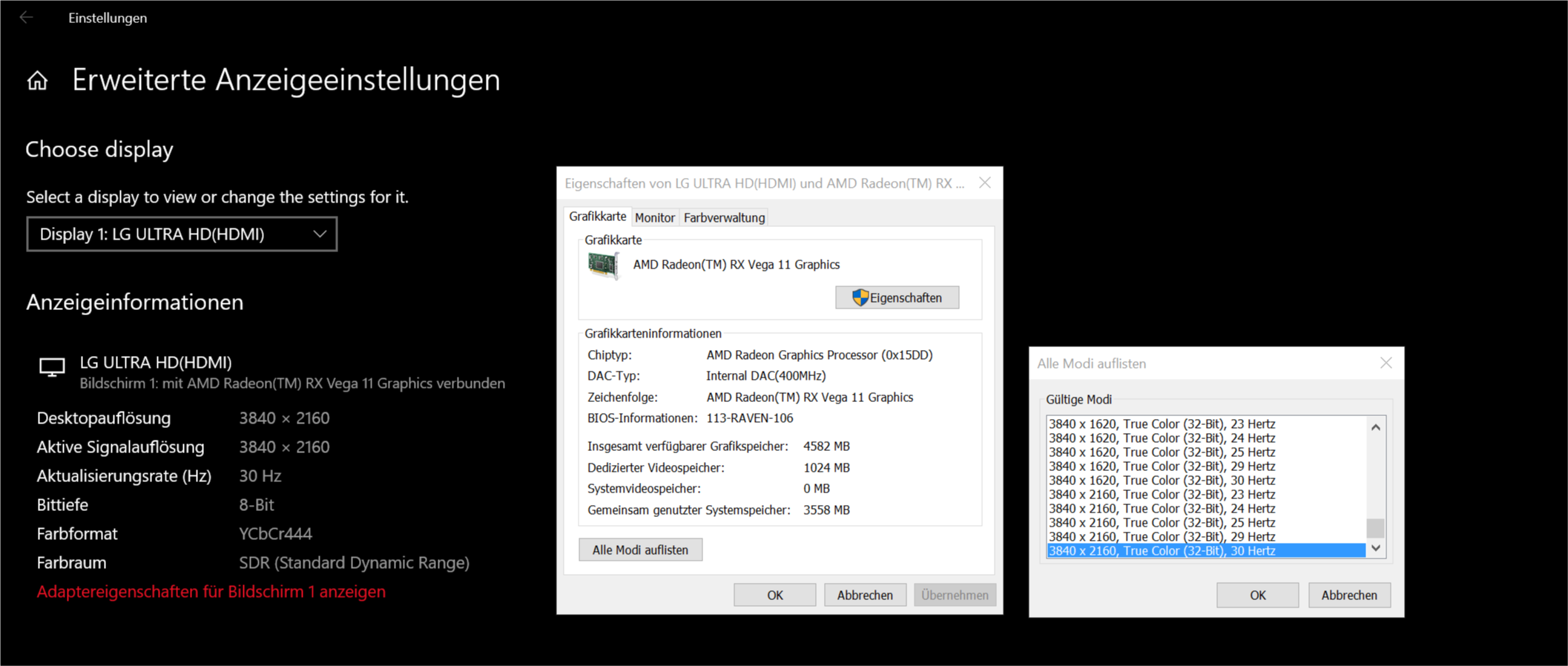Click the AMD Radeon(TM) RX Vega 11 Graphics name beside card icon

(737, 265)
